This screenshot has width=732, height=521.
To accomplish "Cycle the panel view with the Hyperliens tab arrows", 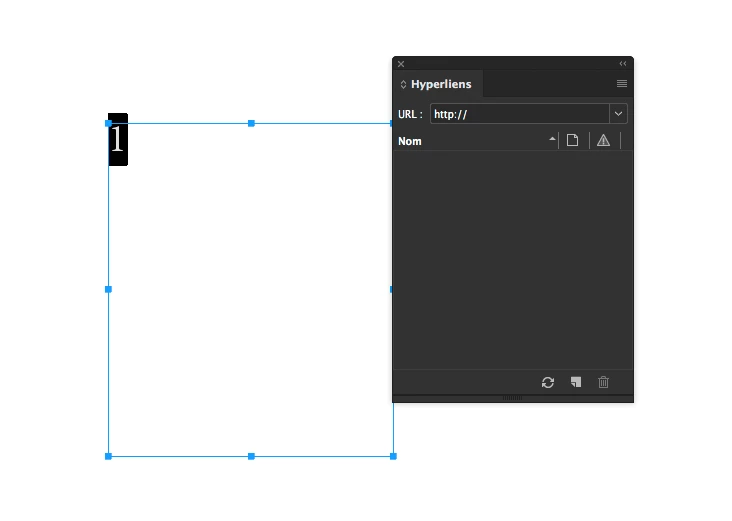I will click(403, 84).
